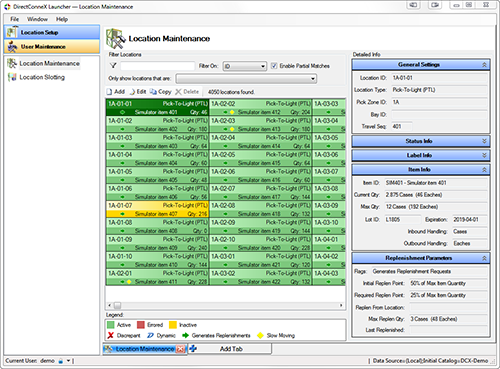Open the Window menu
Image resolution: width=500 pixels, height=369 pixels.
[x=37, y=19]
